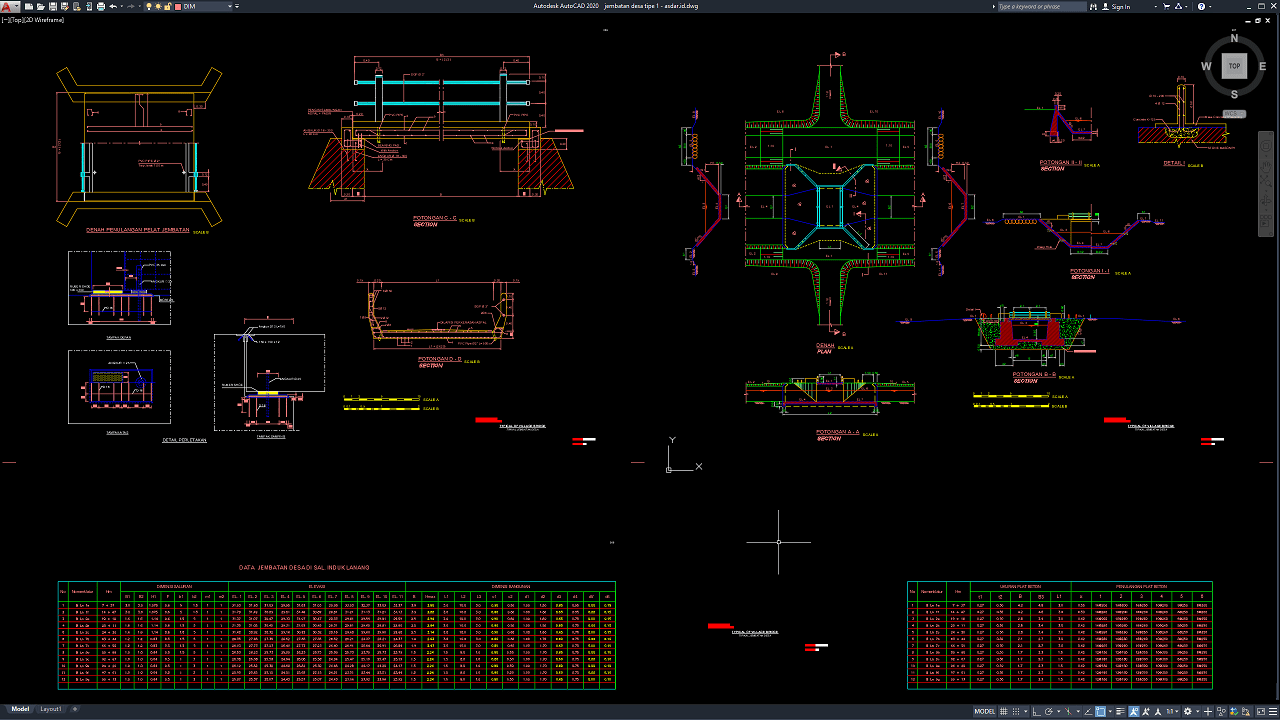Screen dimensions: 1280x720
Task: Toggle lineweight display
Action: 1120,711
